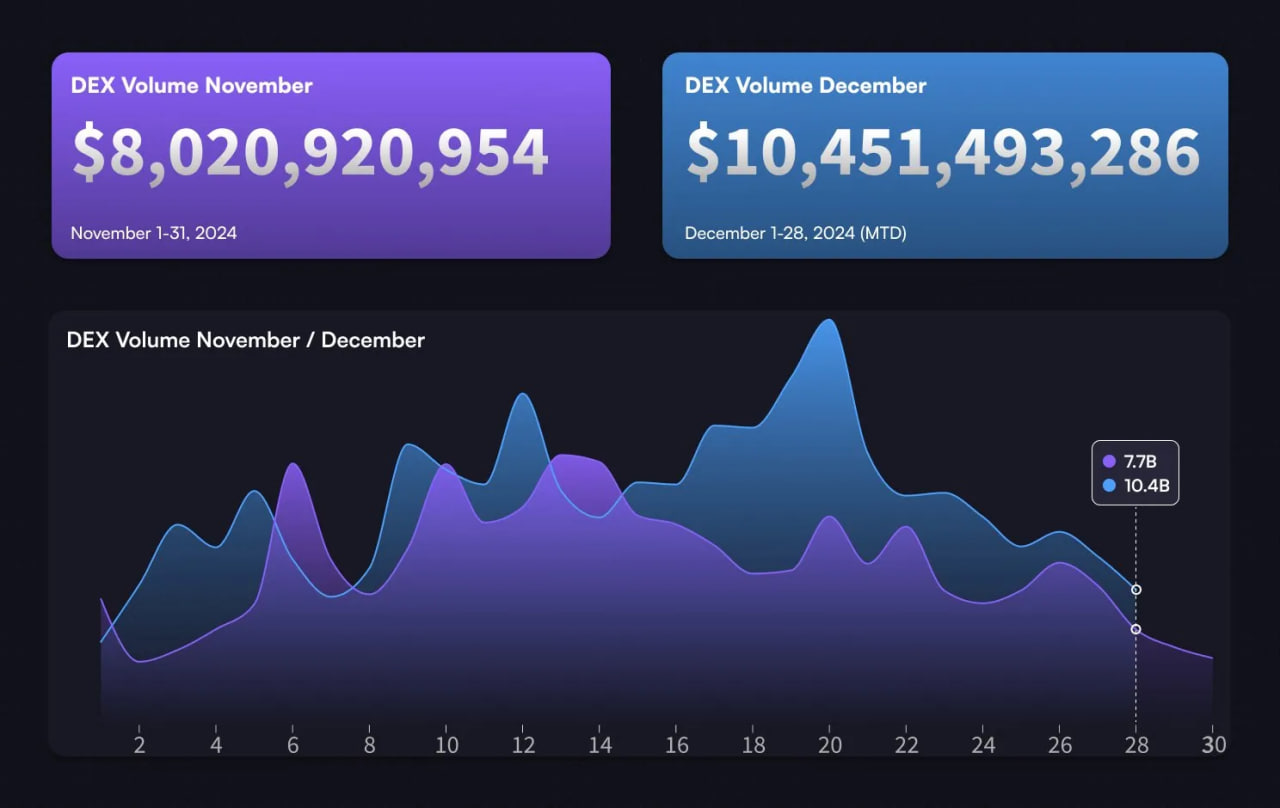1280x808 pixels.
Task: Click the 7.7B value in the chart tooltip
Action: (1140, 462)
